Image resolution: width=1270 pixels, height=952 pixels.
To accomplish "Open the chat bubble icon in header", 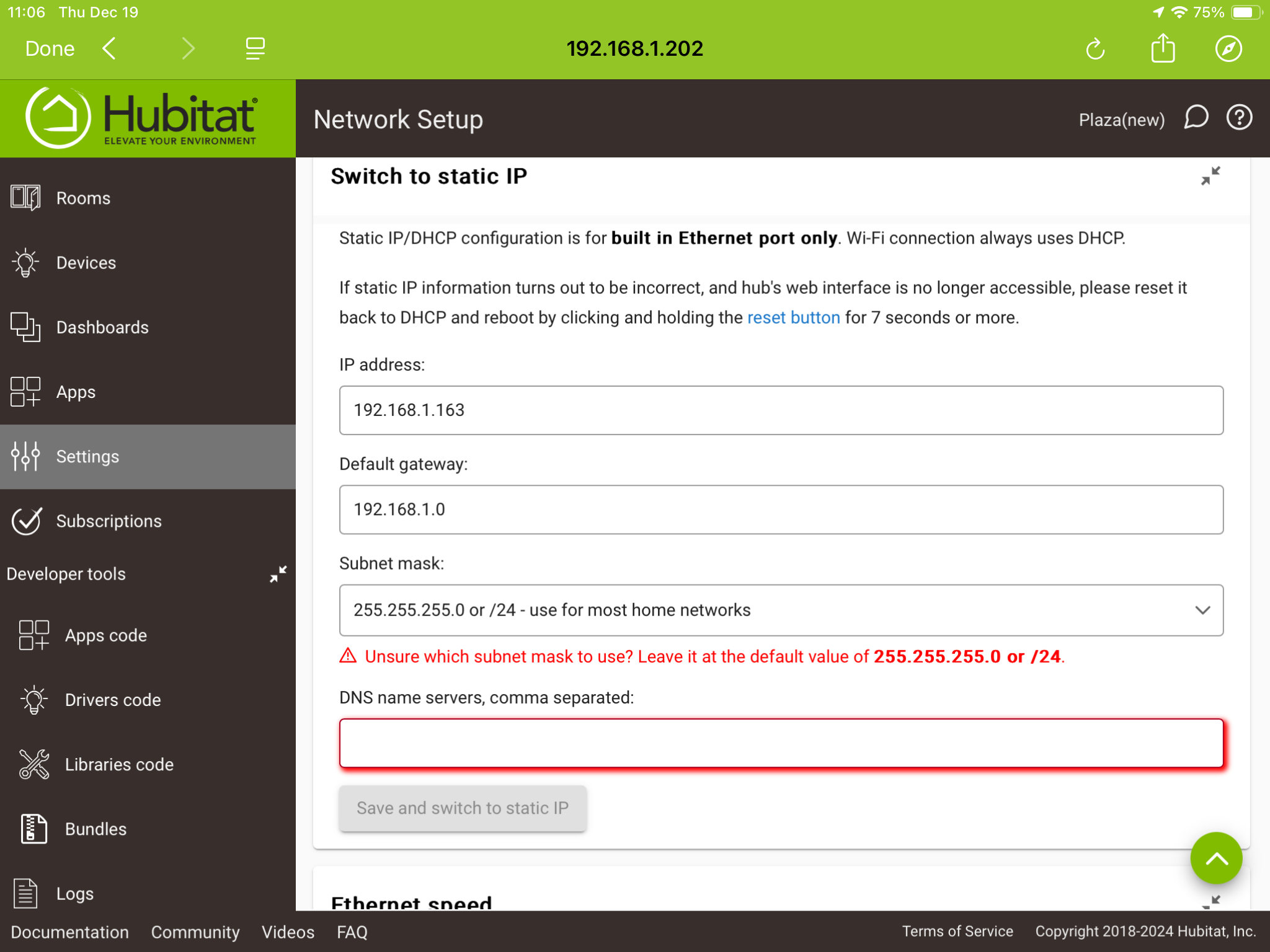I will pyautogui.click(x=1196, y=118).
